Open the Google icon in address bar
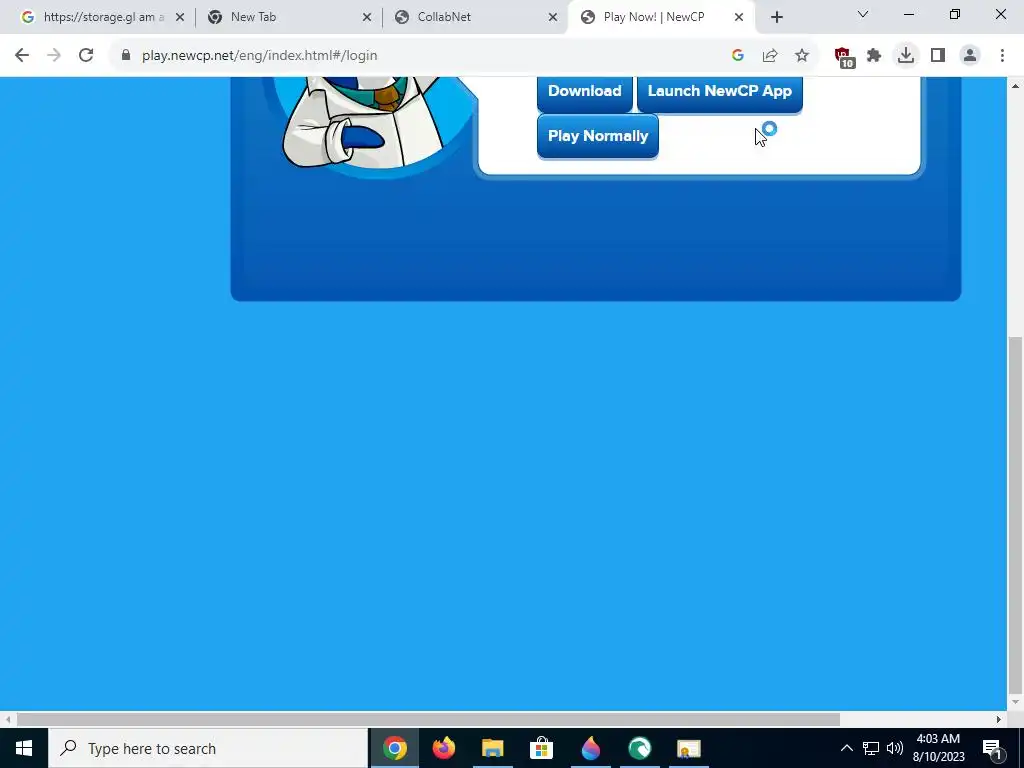 coord(738,56)
